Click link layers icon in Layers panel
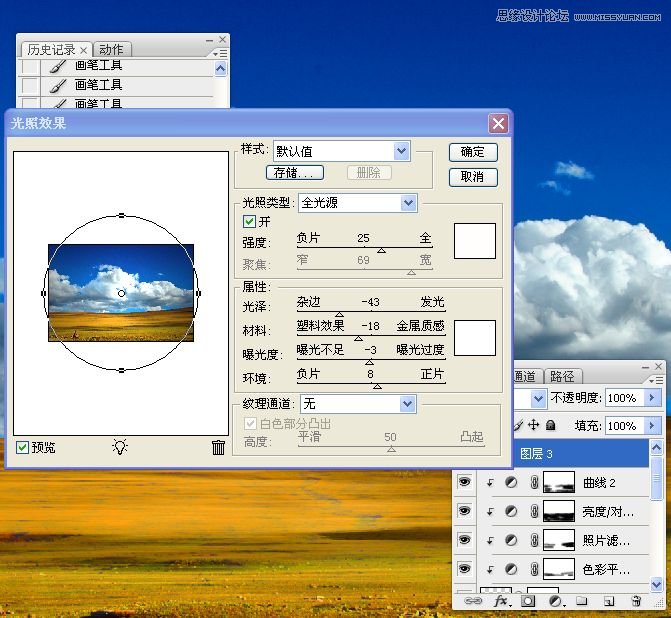This screenshot has height=618, width=671. 473,601
